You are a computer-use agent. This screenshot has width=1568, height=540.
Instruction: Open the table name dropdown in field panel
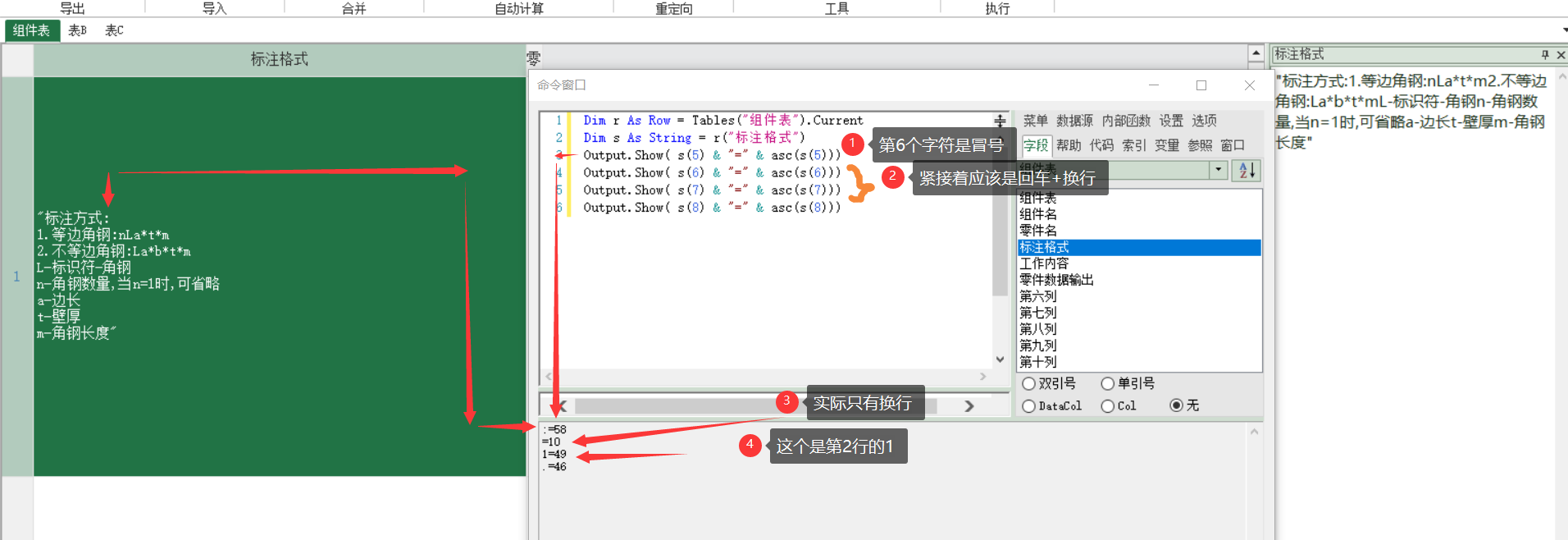coord(1219,170)
